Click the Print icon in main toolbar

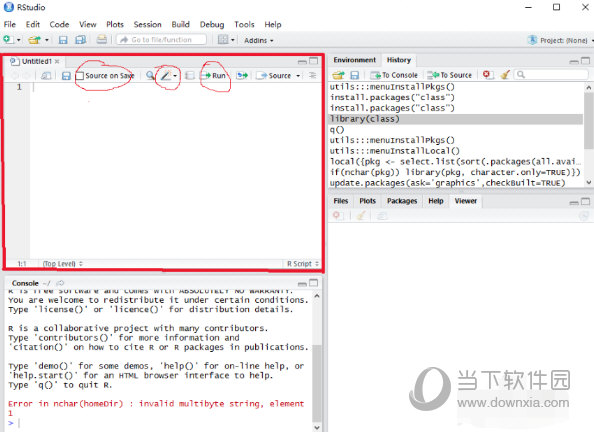click(101, 39)
